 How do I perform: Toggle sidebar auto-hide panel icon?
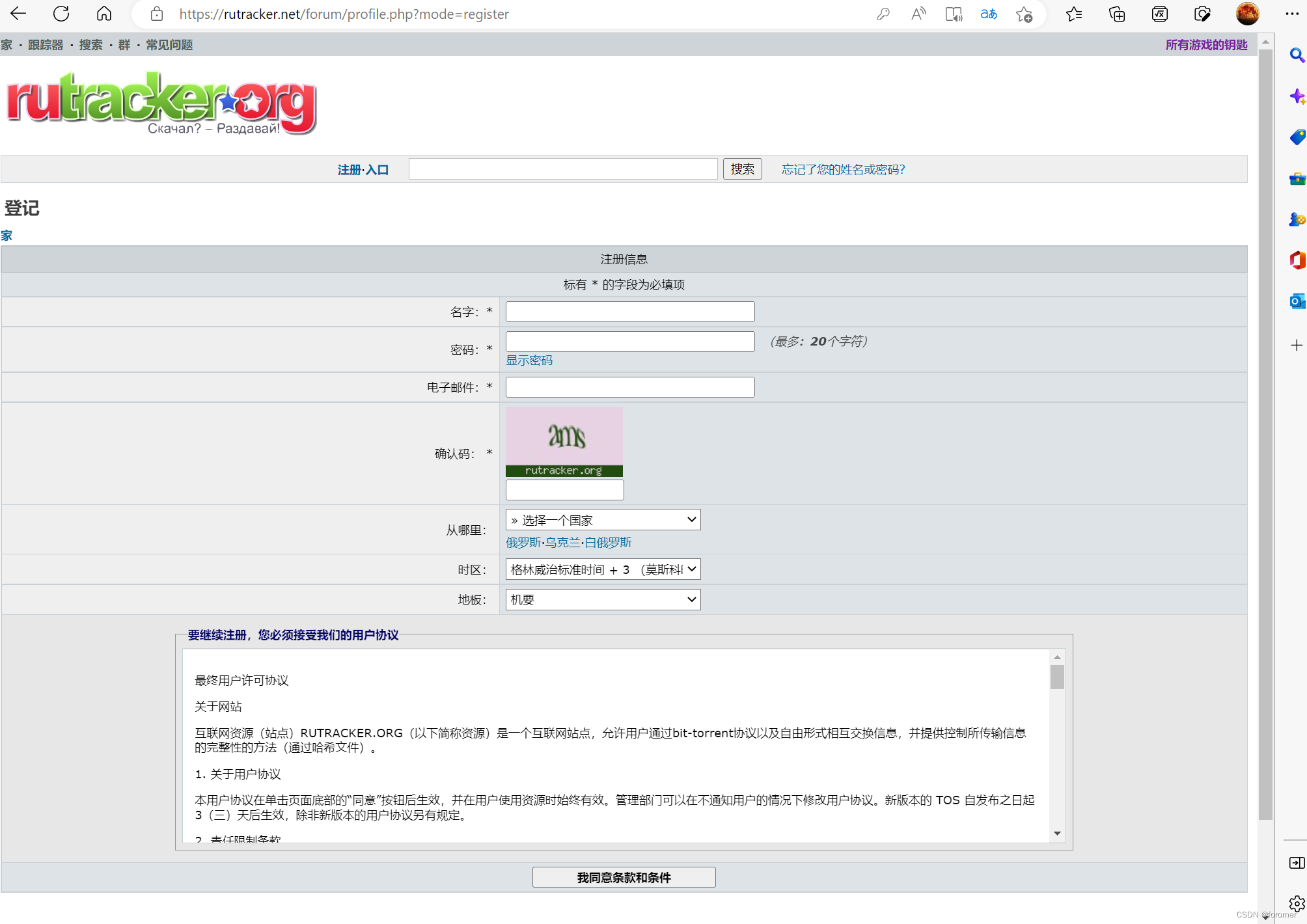point(1297,863)
